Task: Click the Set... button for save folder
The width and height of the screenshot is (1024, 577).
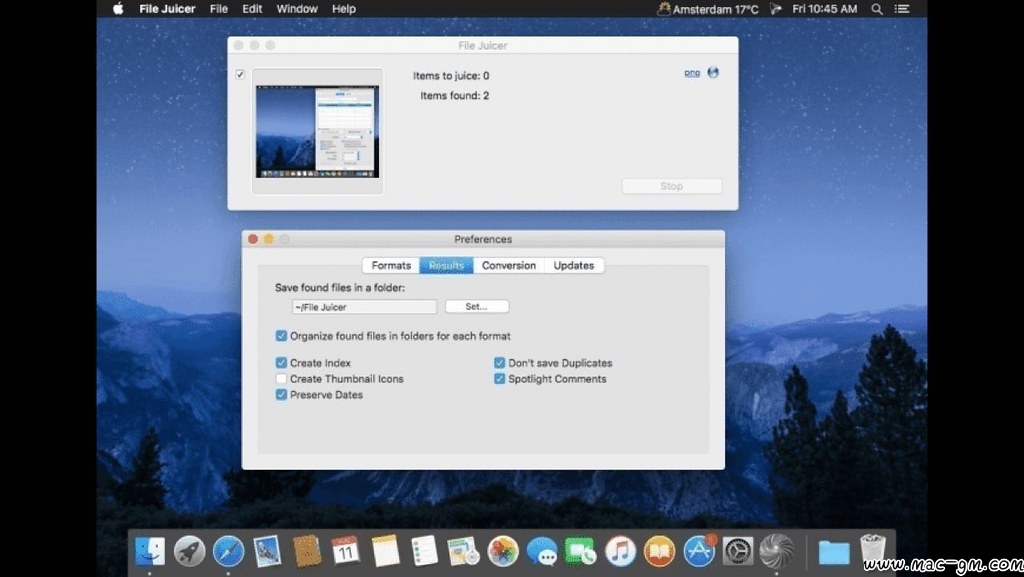Action: [x=477, y=306]
